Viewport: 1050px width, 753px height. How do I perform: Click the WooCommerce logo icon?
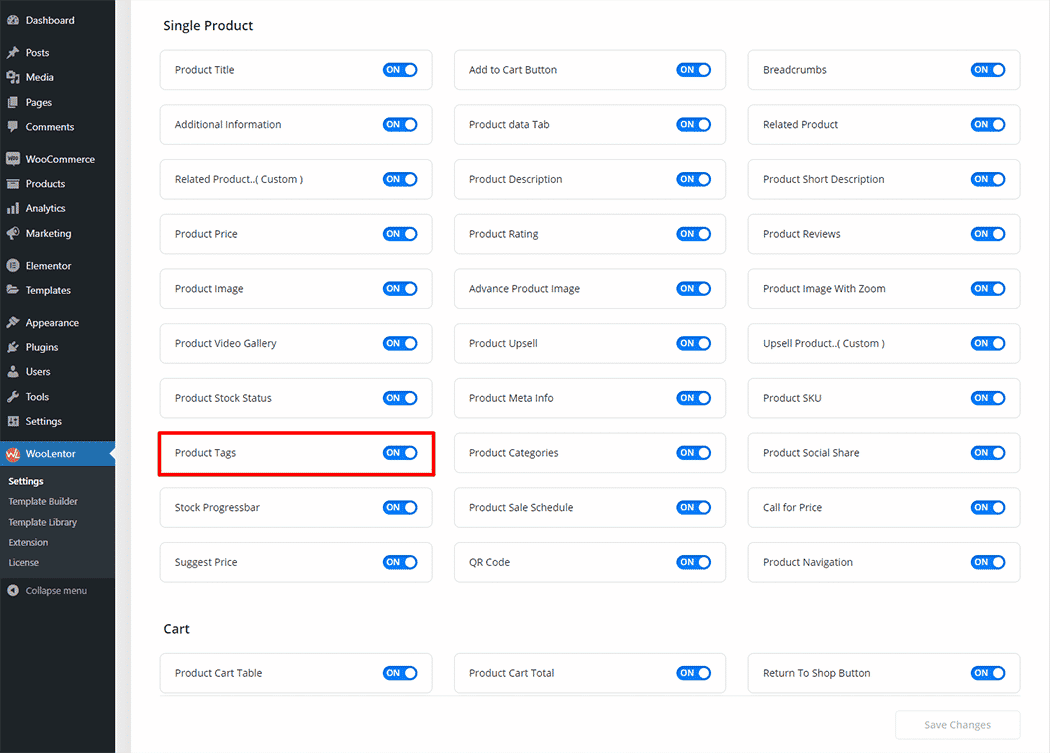[x=13, y=159]
